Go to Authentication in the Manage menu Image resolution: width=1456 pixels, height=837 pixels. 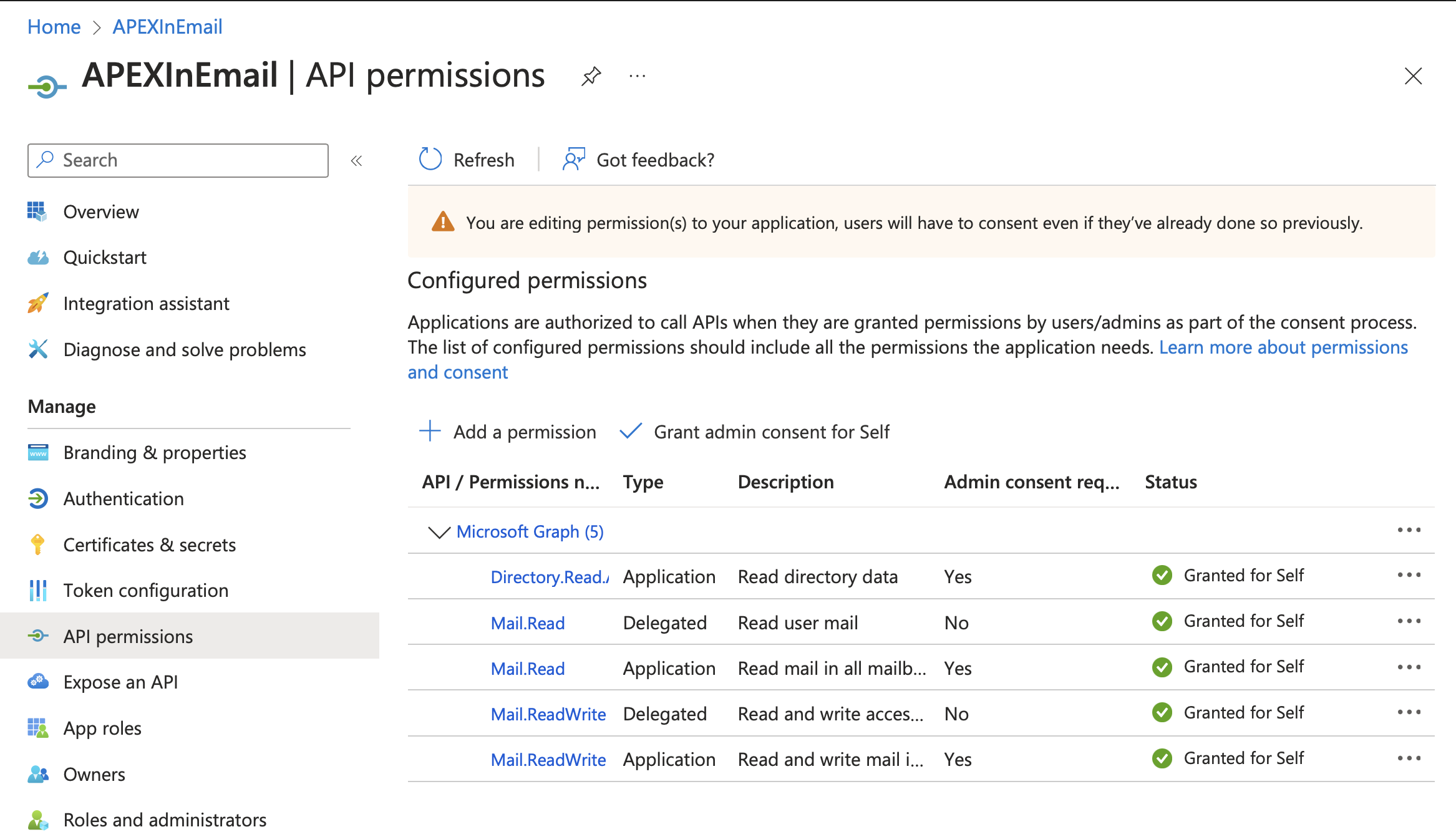pyautogui.click(x=124, y=498)
